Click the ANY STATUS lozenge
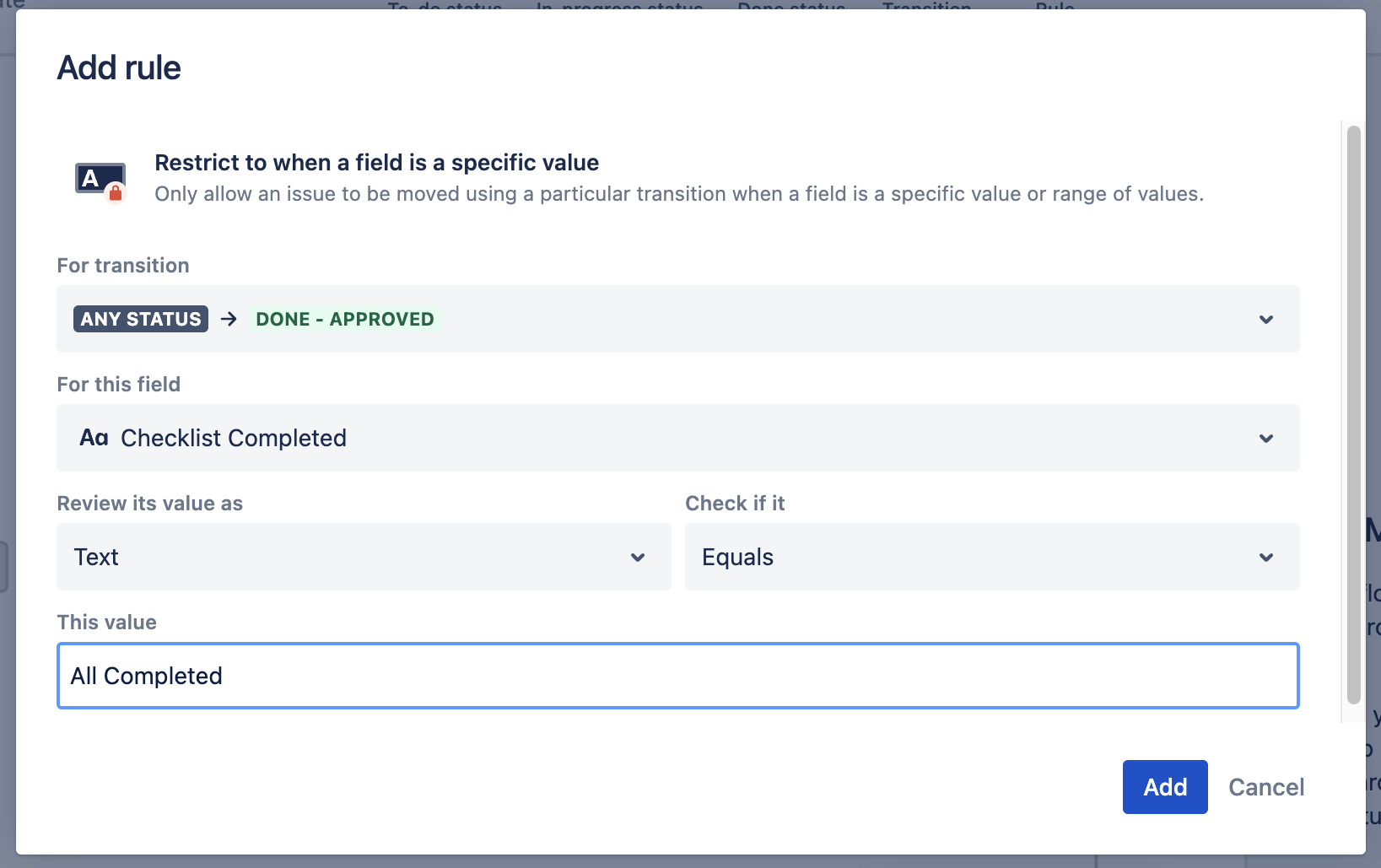This screenshot has height=868, width=1381. [x=141, y=319]
